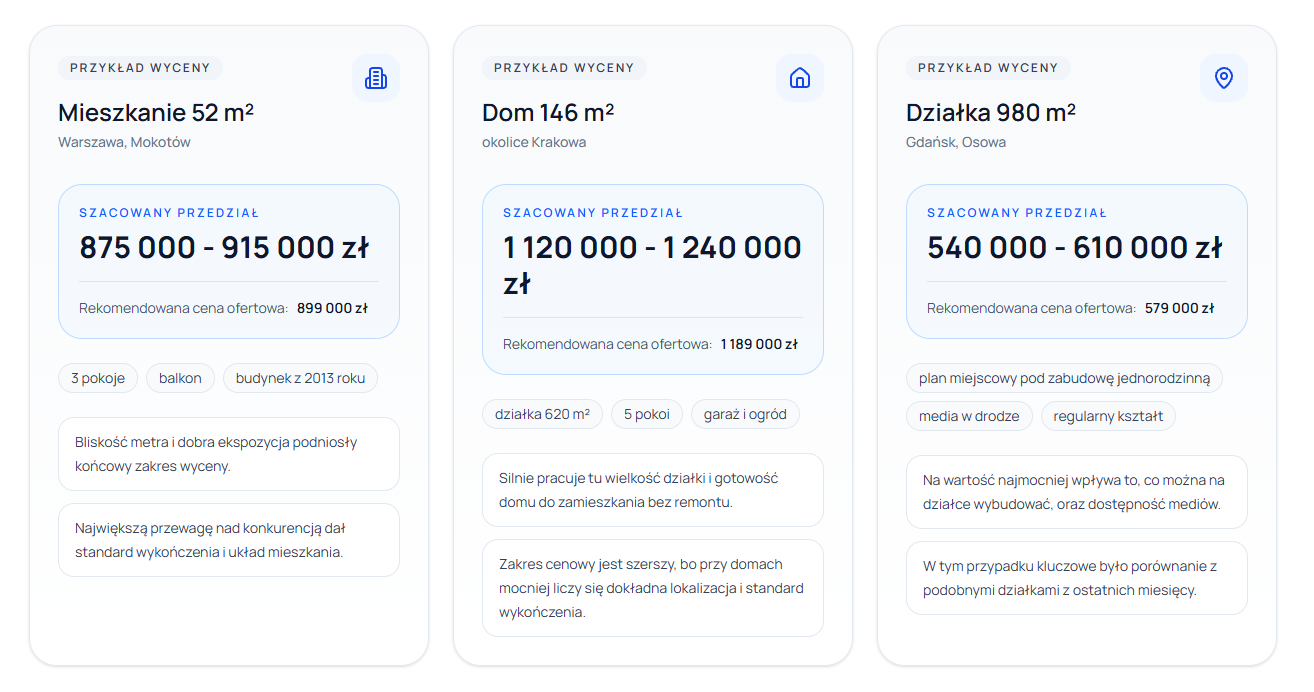Screen dimensions: 1314x692
Task: Click the note about porównanie z podobnymi działkami
Action: (x=1077, y=578)
